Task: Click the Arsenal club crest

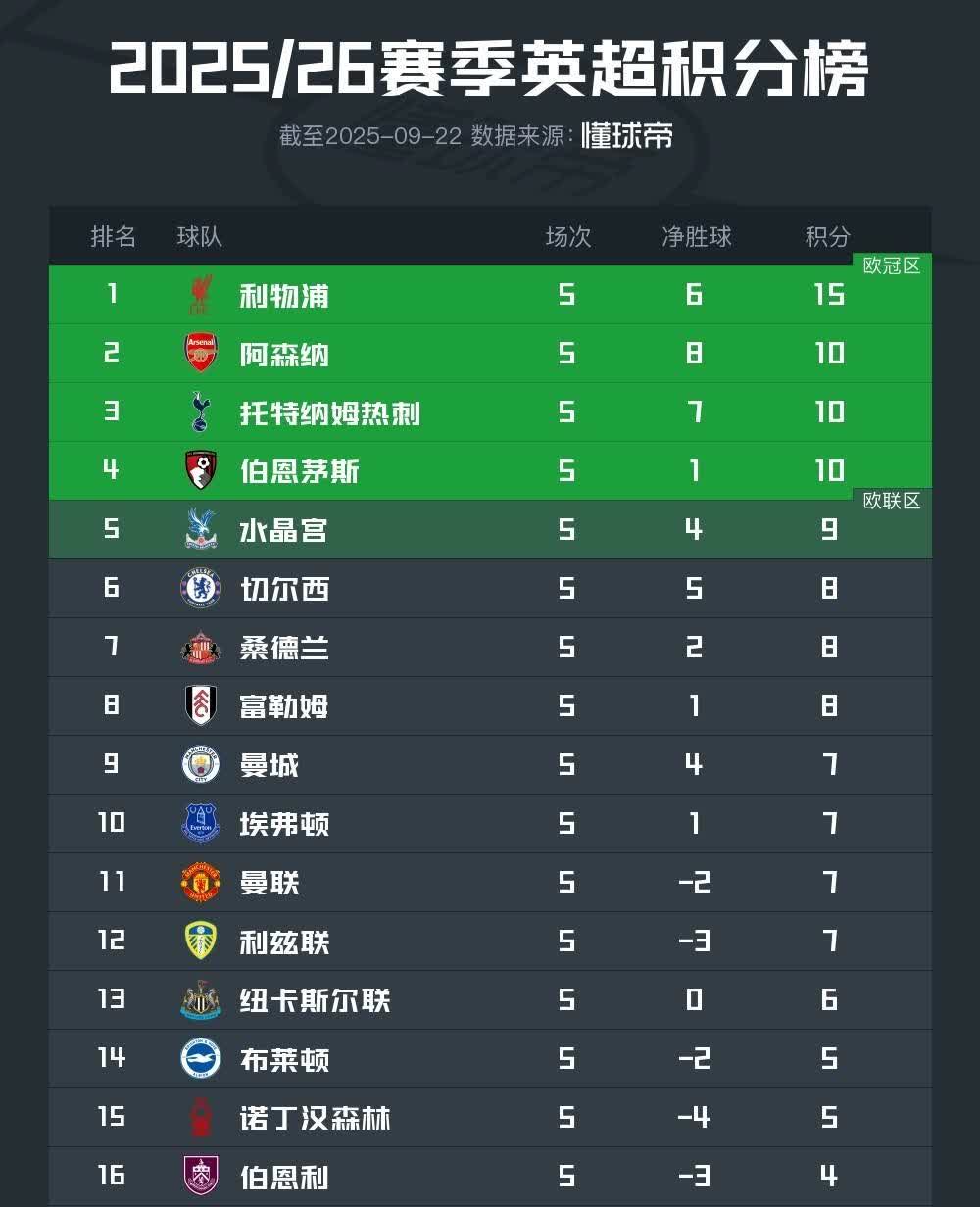Action: [200, 354]
